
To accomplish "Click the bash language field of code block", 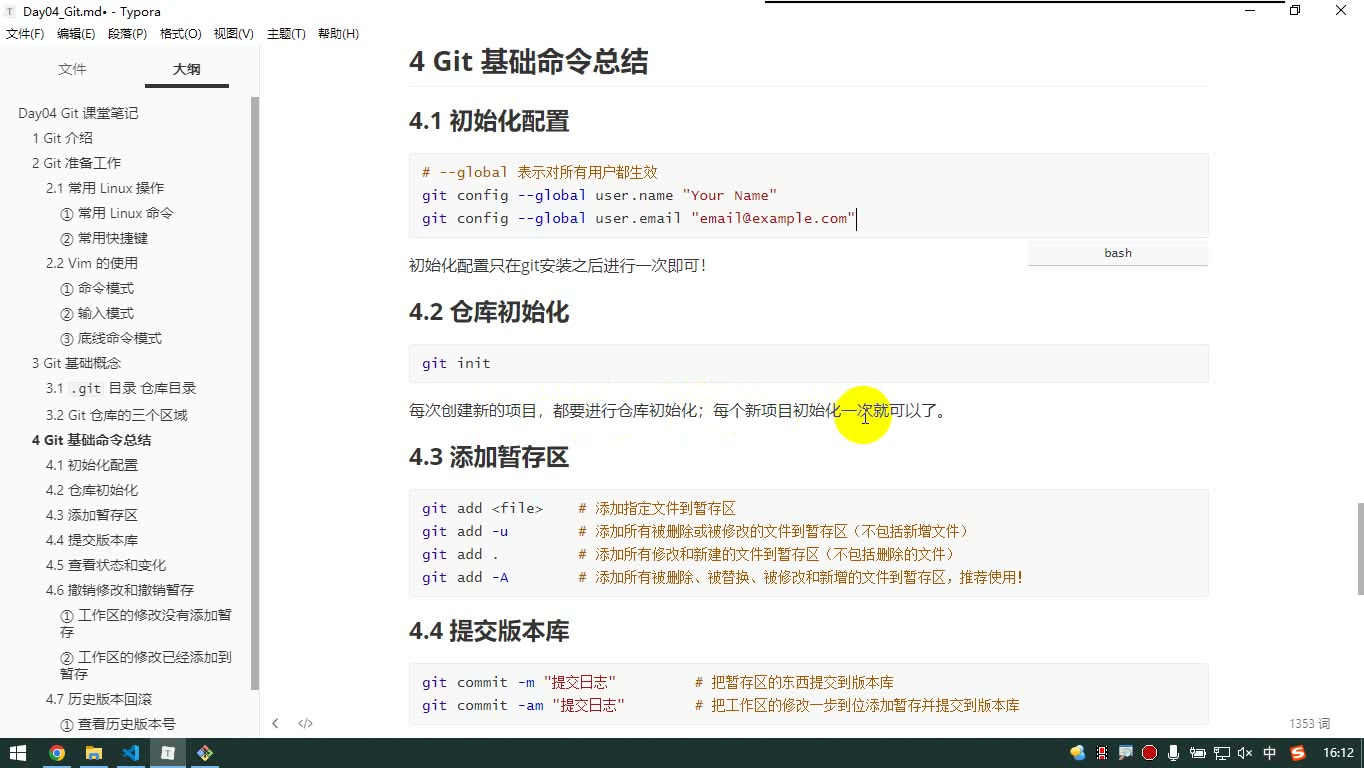I will [1117, 253].
